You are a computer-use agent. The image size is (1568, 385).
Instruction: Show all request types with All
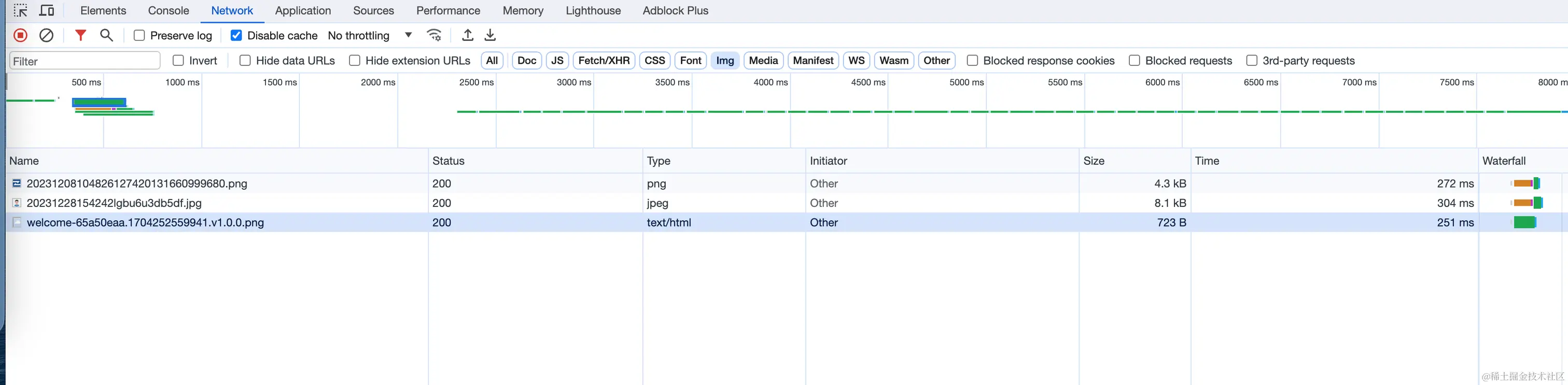[492, 60]
